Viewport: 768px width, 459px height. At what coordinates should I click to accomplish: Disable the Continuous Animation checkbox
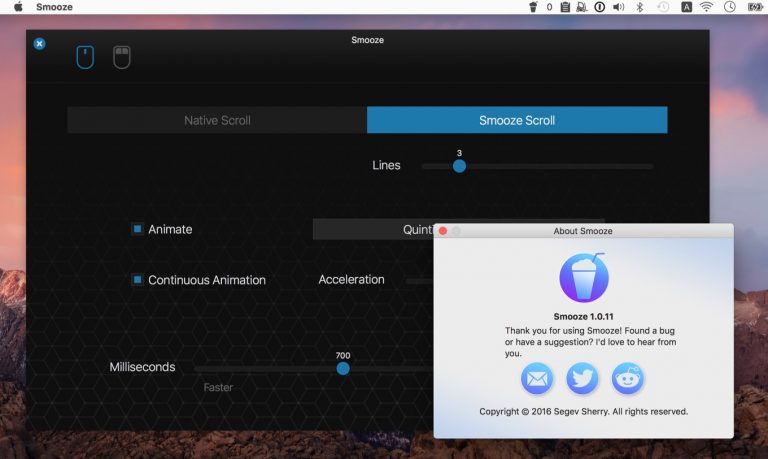point(138,280)
